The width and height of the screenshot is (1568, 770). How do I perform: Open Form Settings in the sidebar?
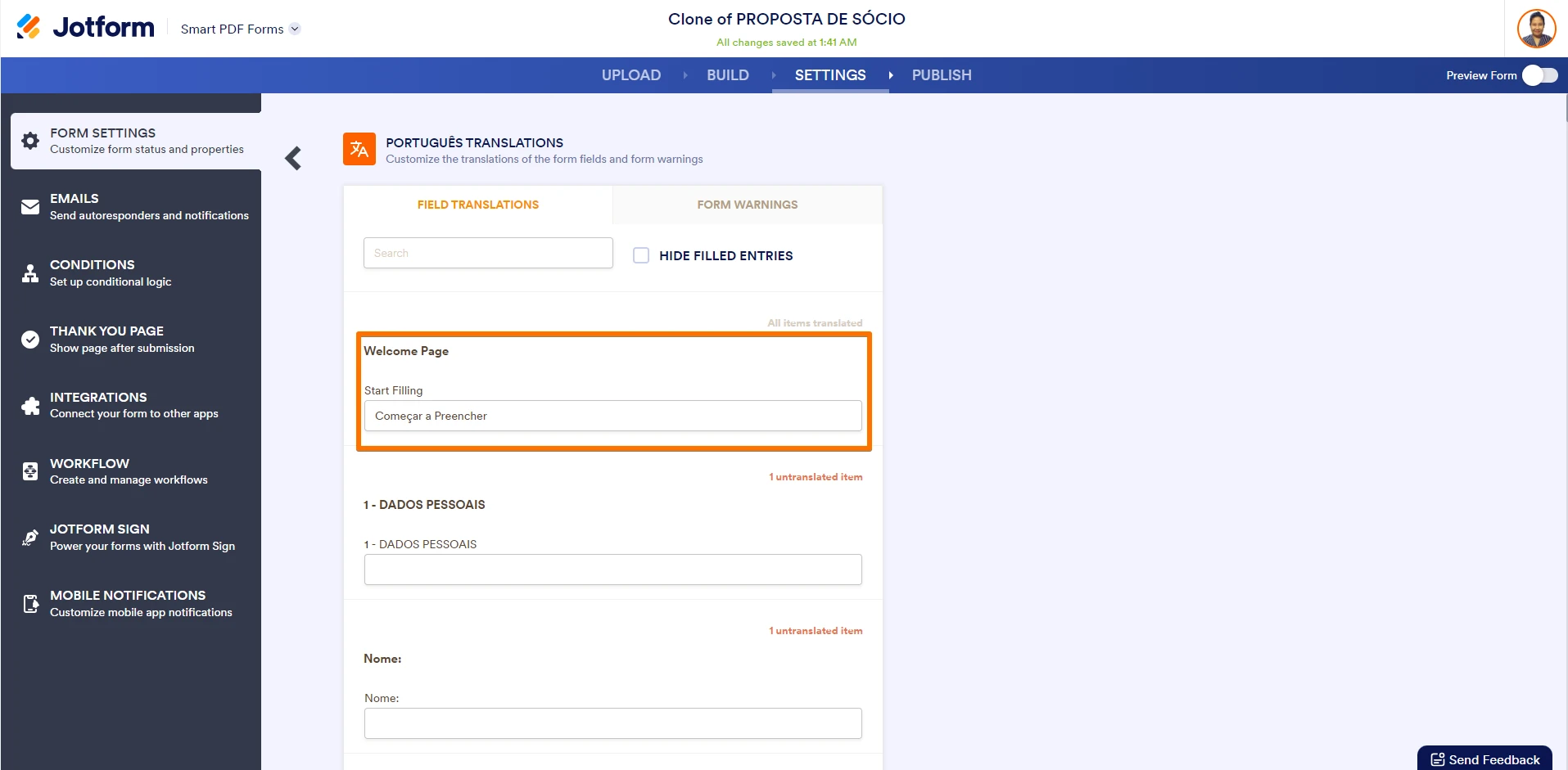click(x=30, y=141)
